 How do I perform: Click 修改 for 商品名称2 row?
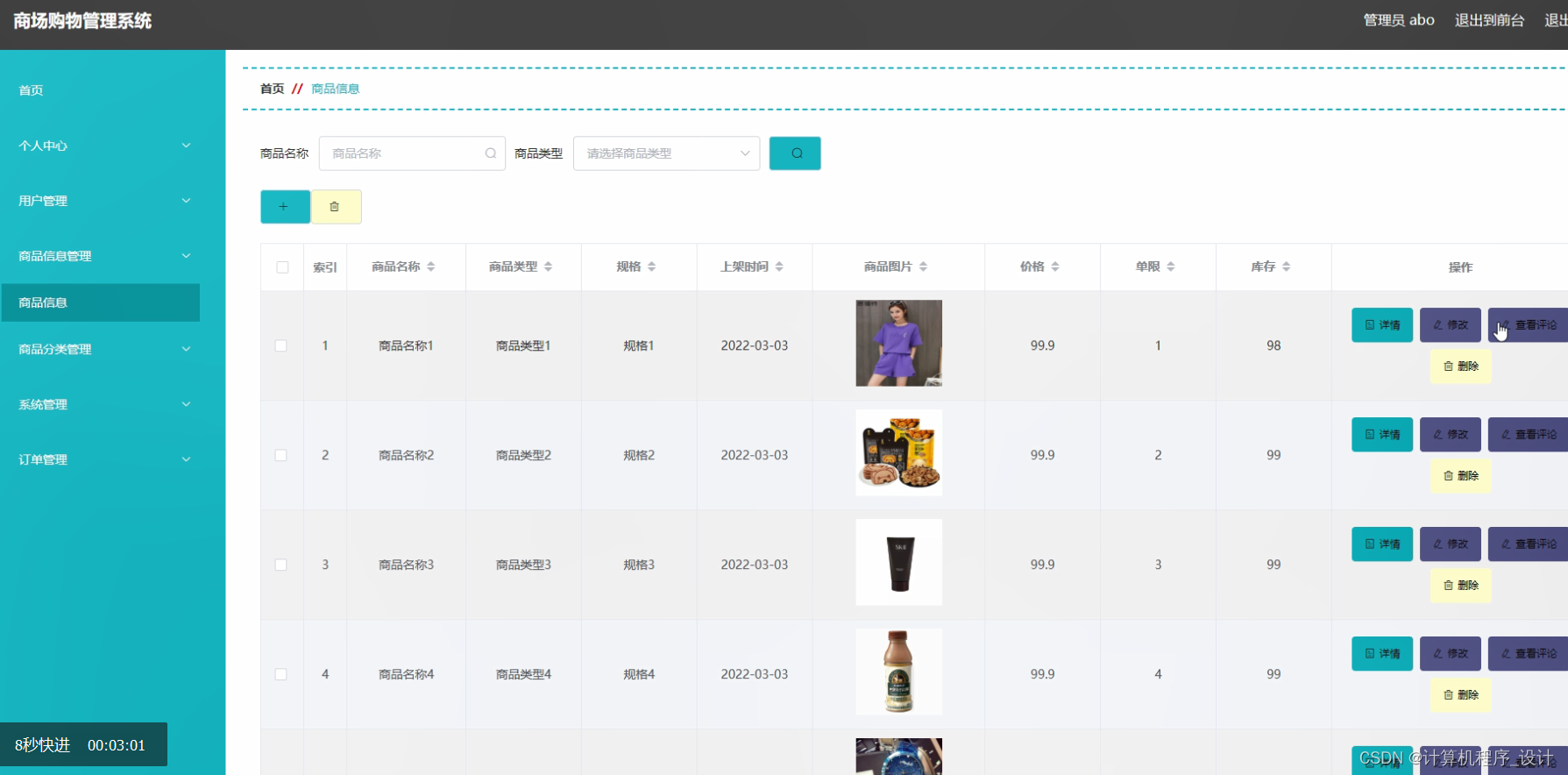[x=1451, y=435]
